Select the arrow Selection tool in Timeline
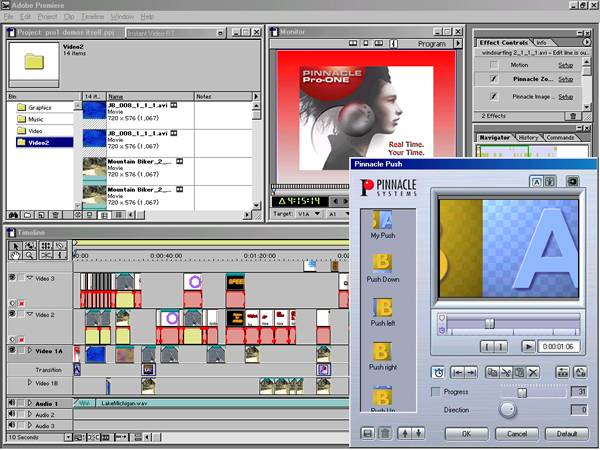The width and height of the screenshot is (600, 450). point(15,246)
